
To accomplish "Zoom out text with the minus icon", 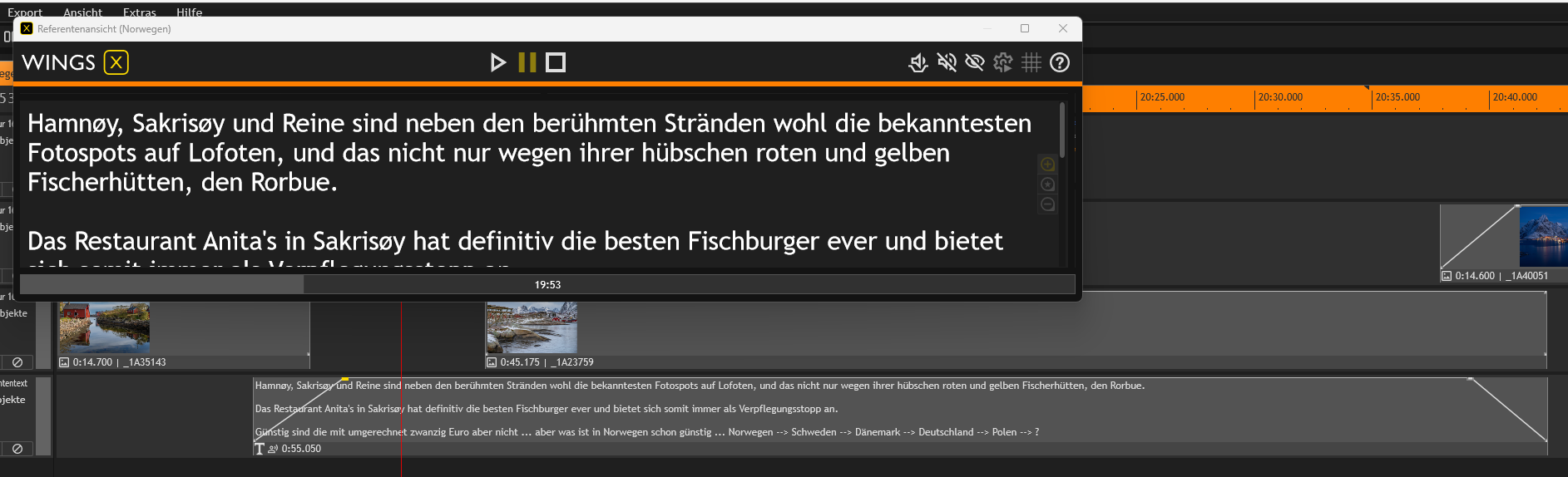I will (x=1048, y=204).
